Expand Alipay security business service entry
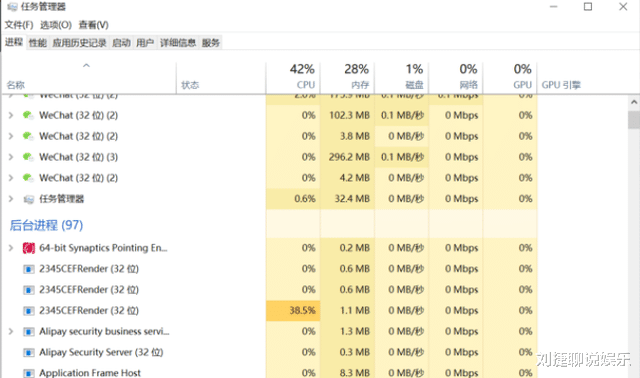 click(11, 331)
